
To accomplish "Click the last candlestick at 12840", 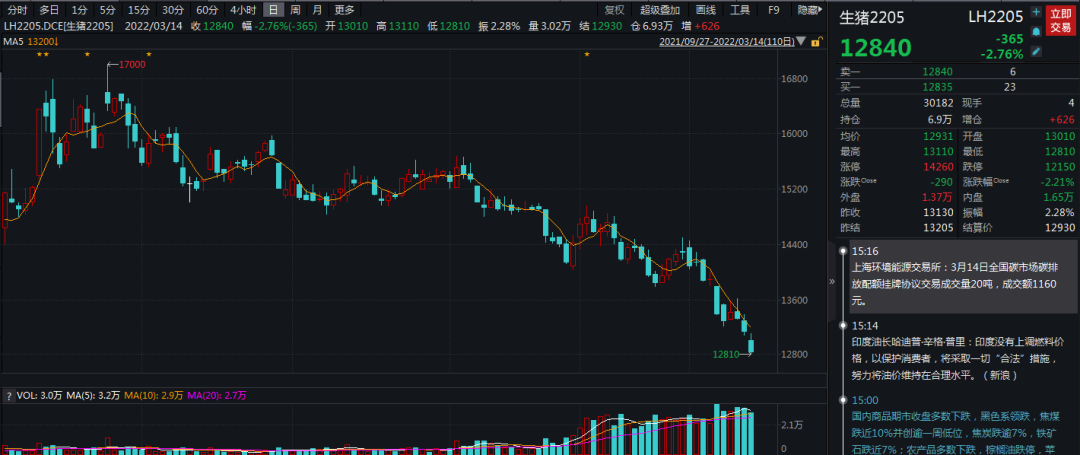I will click(751, 346).
